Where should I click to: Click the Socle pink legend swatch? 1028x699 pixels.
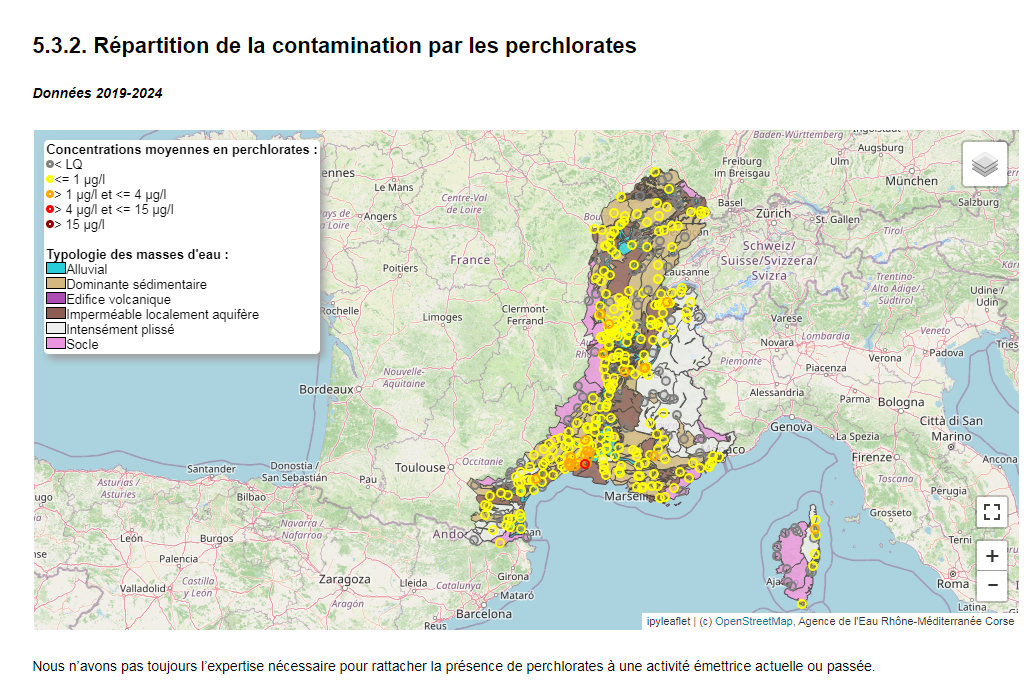[56, 344]
